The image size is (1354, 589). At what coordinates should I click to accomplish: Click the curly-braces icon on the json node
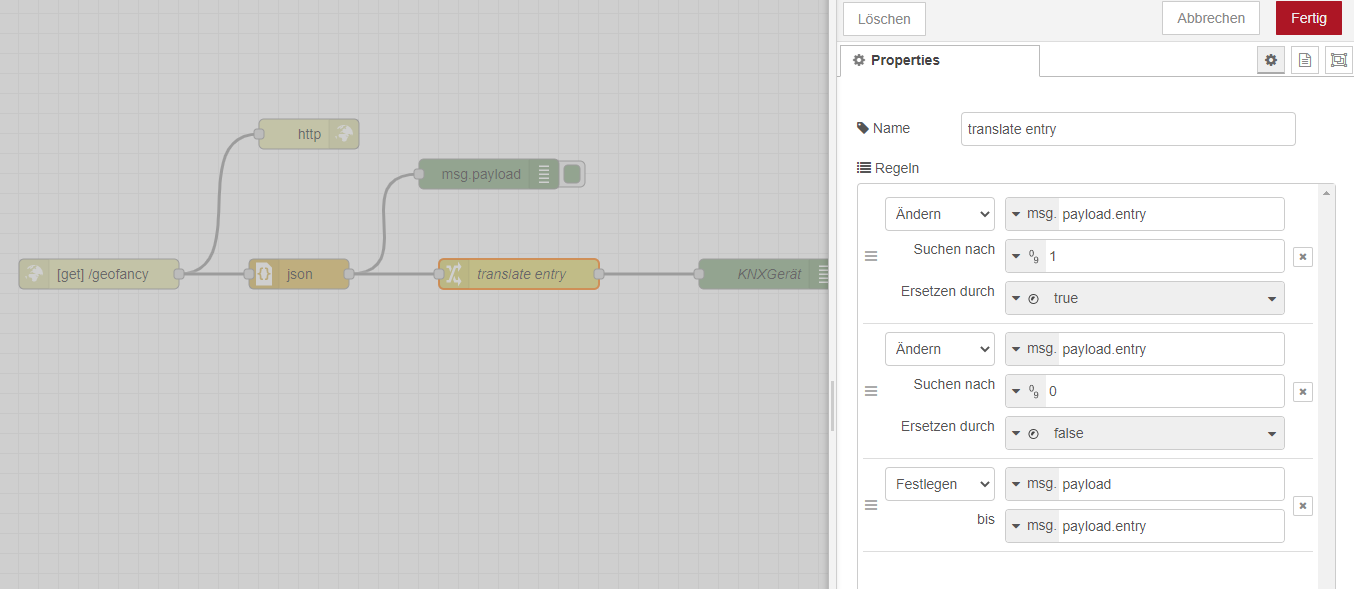tap(264, 274)
